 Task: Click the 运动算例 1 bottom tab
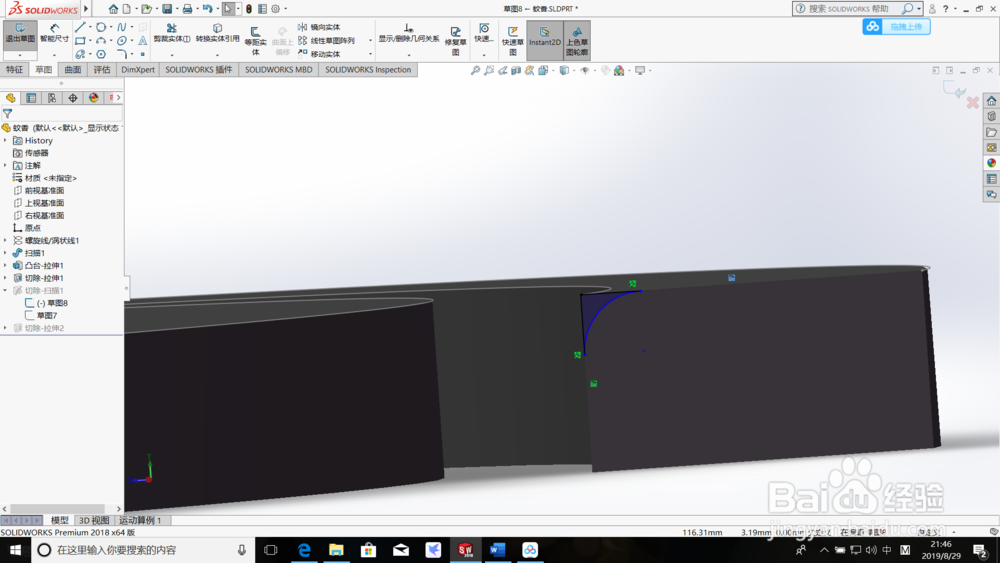coord(140,520)
